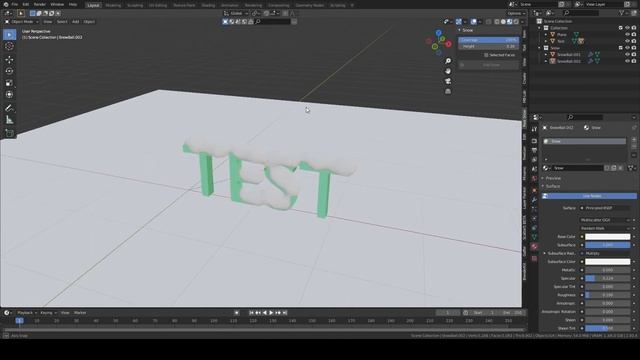The image size is (640, 360).
Task: Enable the Selected Faces checkbox
Action: [x=486, y=55]
